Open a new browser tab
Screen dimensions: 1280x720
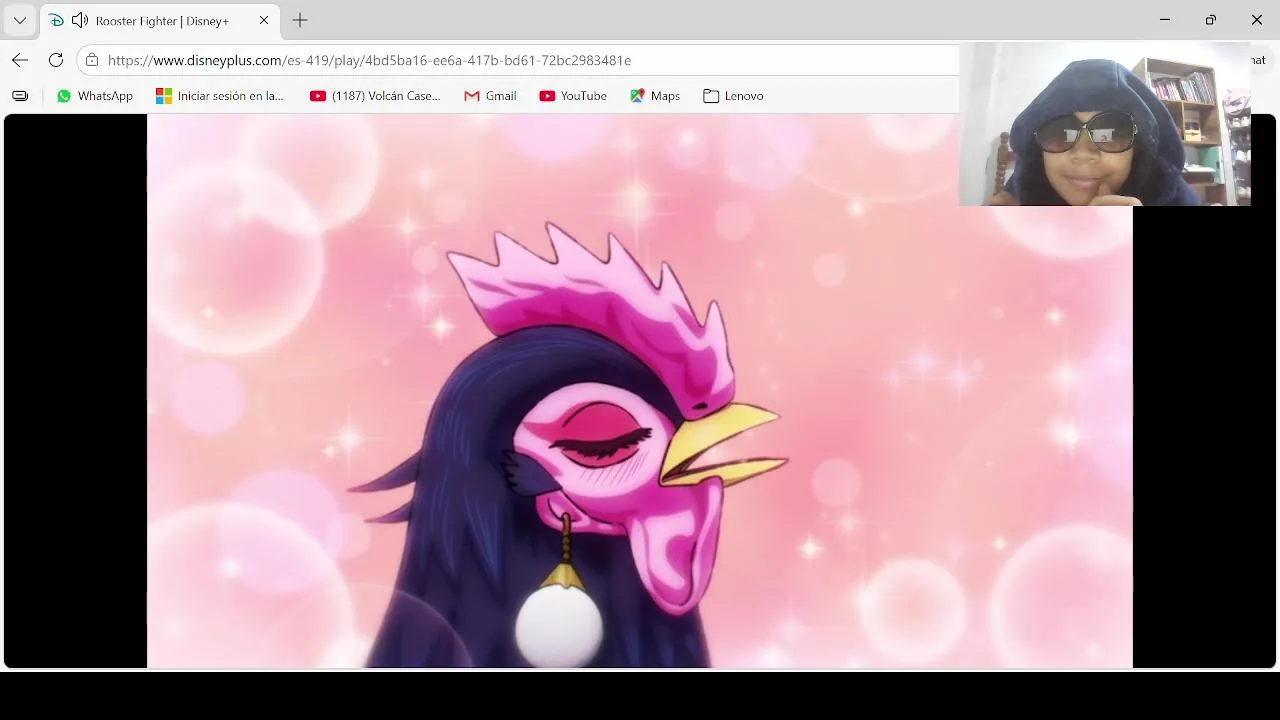(x=300, y=20)
